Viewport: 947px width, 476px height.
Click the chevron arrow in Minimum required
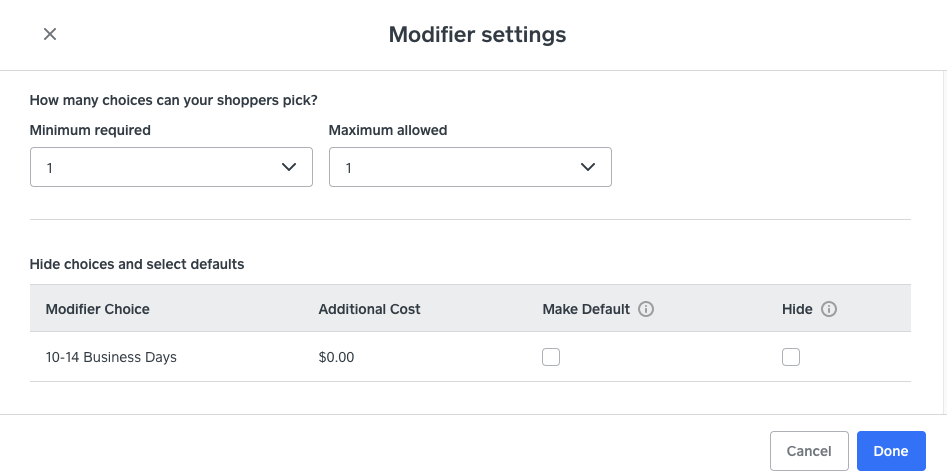click(289, 167)
